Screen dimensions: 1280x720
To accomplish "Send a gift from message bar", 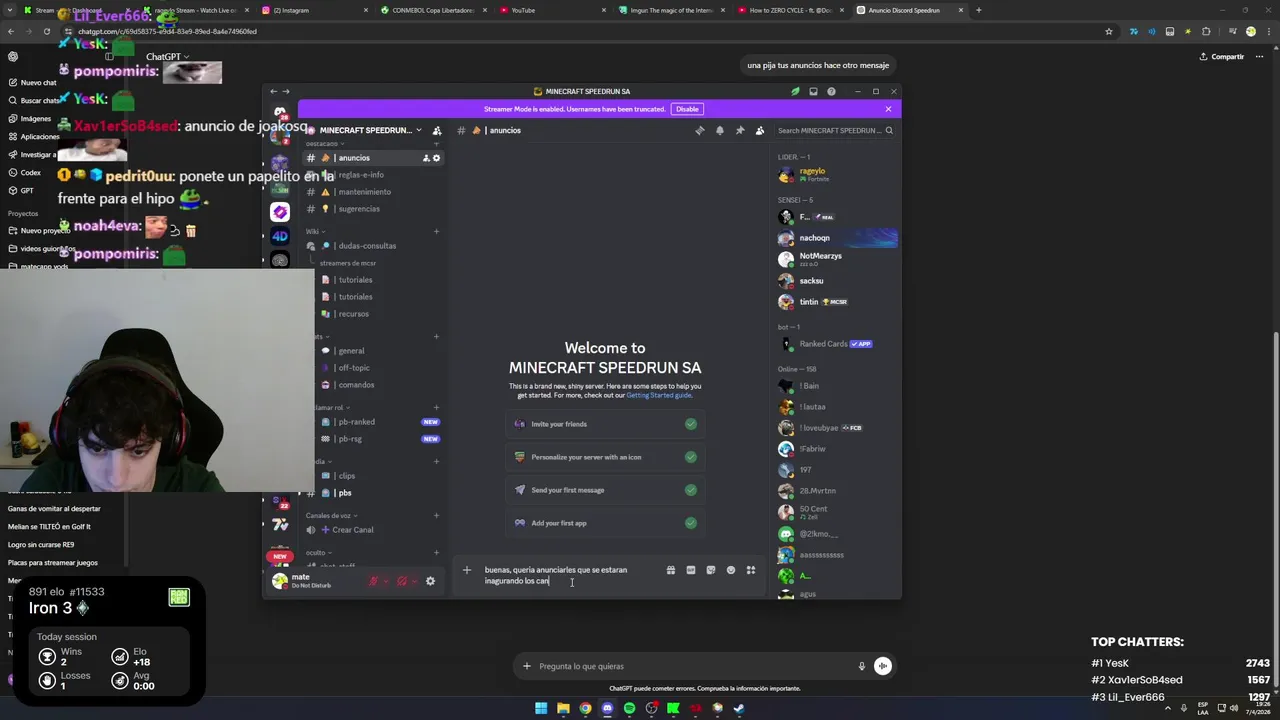I will [x=670, y=570].
